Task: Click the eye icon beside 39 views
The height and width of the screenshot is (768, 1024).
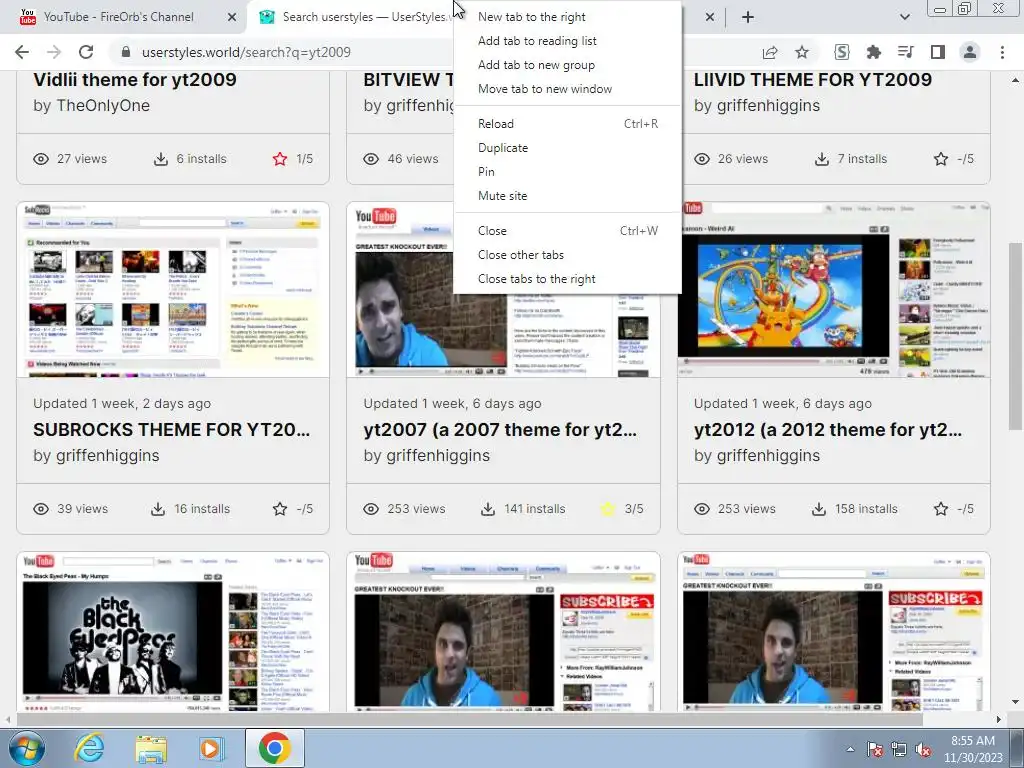Action: (x=41, y=509)
